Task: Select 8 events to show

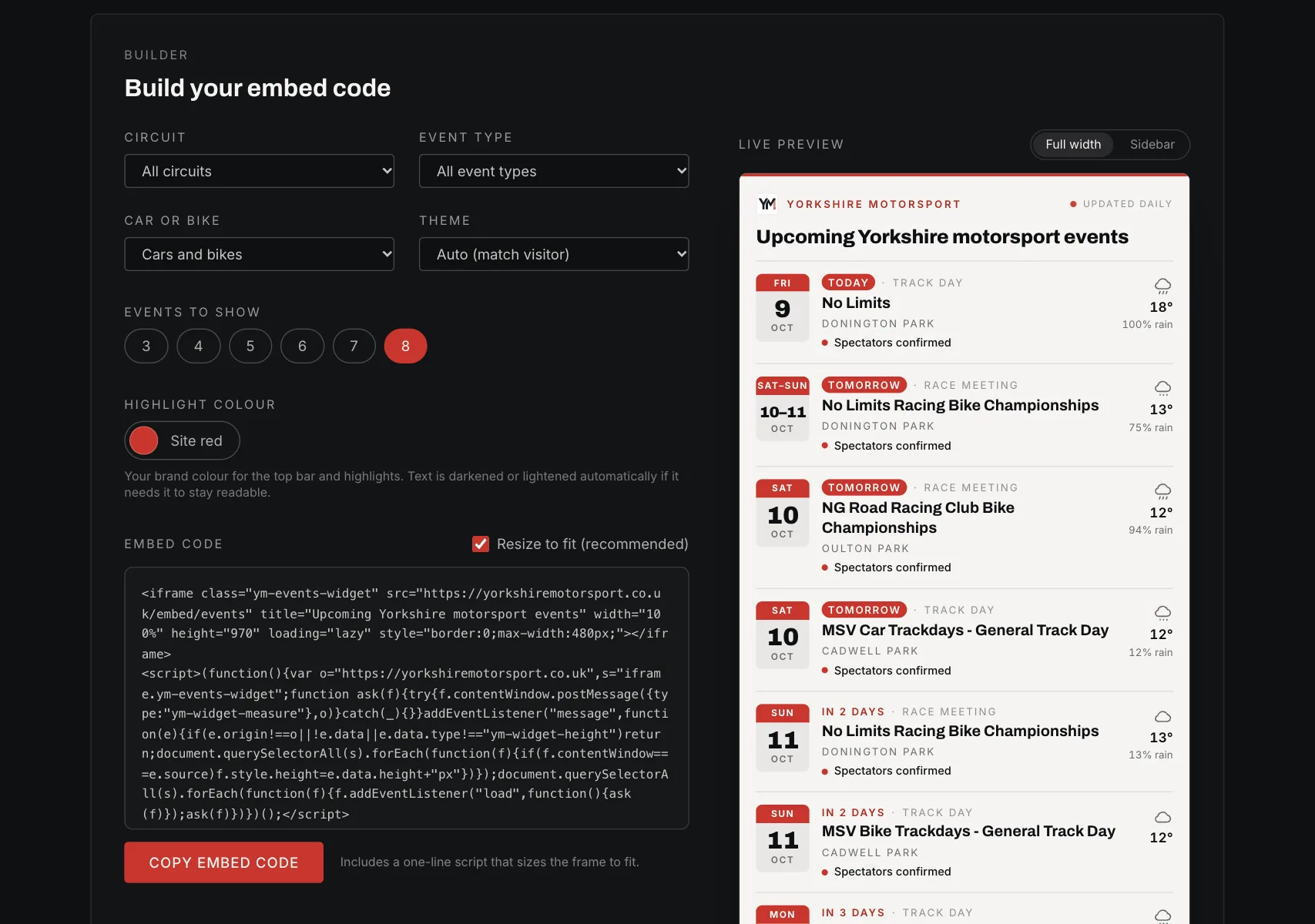Action: pyautogui.click(x=406, y=346)
